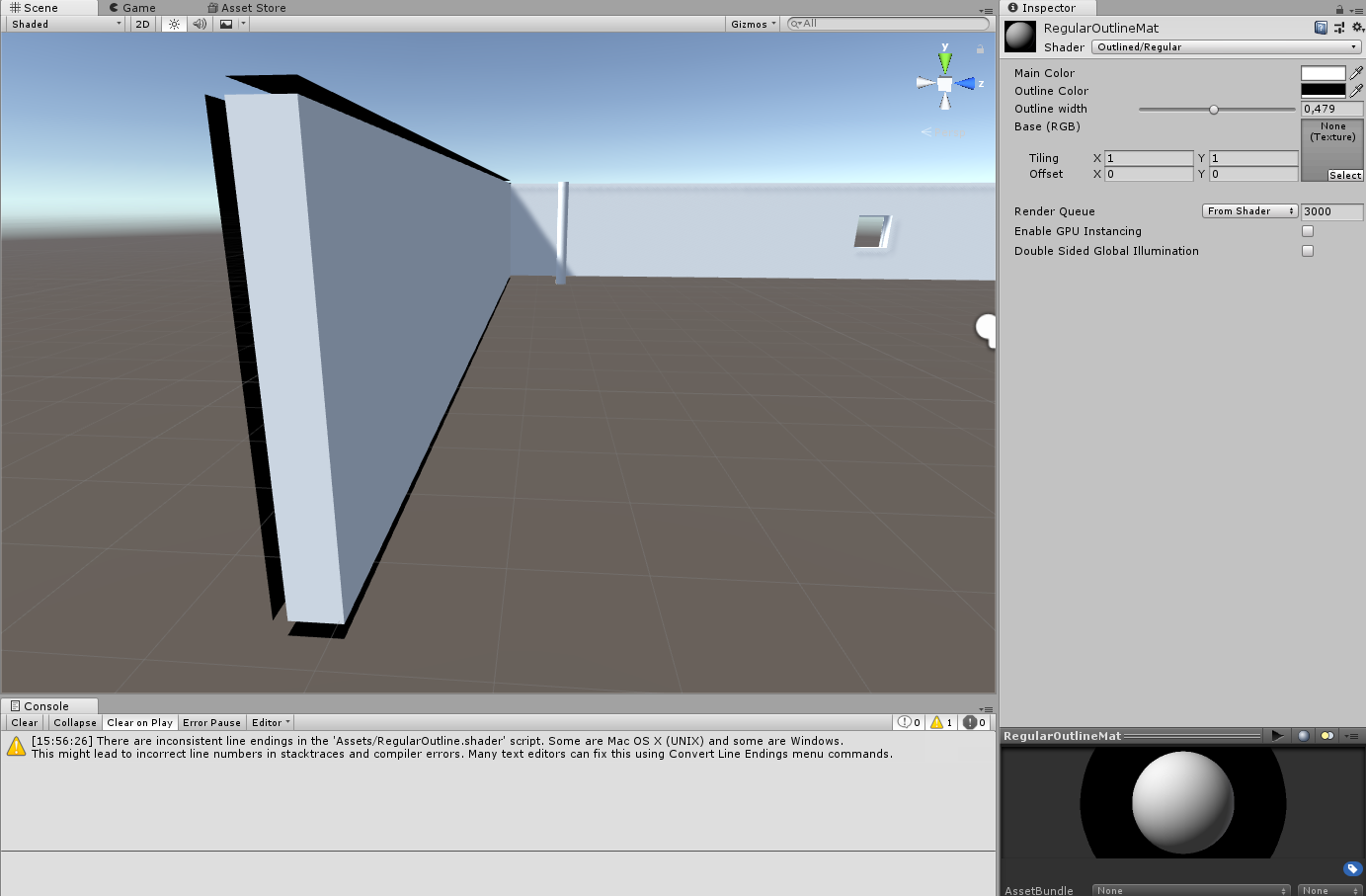The image size is (1366, 896).
Task: Toggle Clear on Play in Console
Action: tap(139, 723)
